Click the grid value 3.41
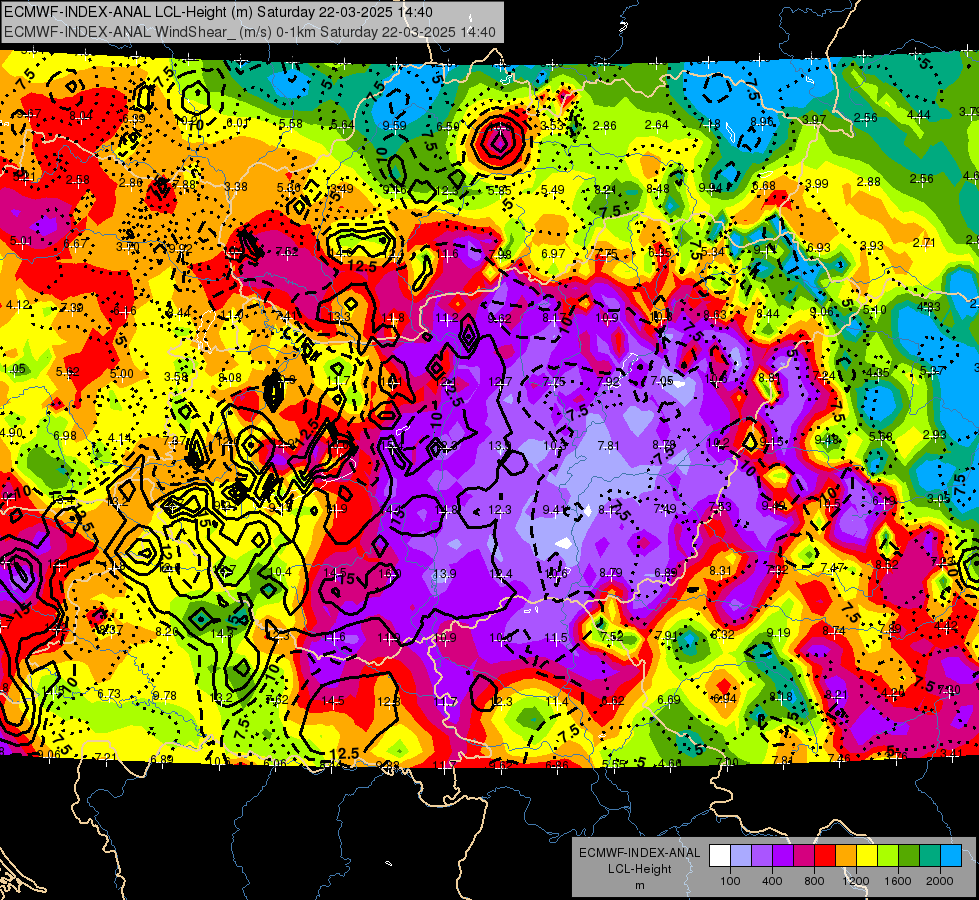Image resolution: width=979 pixels, height=900 pixels. 951,753
